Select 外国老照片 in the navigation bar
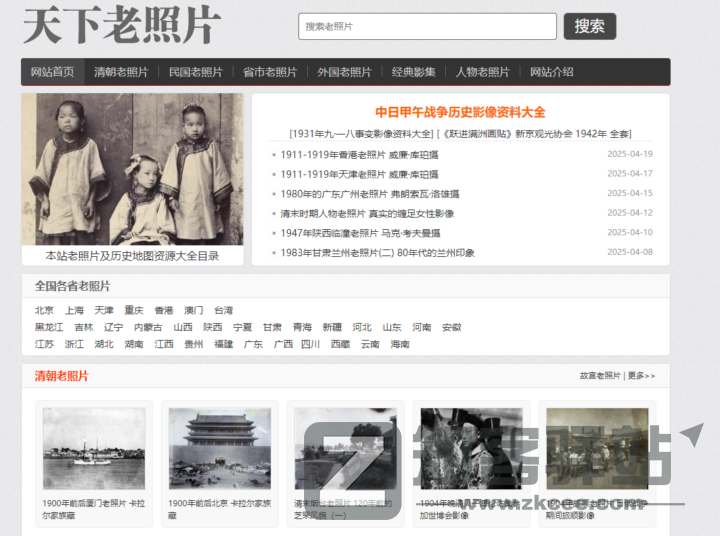The height and width of the screenshot is (536, 720). pos(344,72)
